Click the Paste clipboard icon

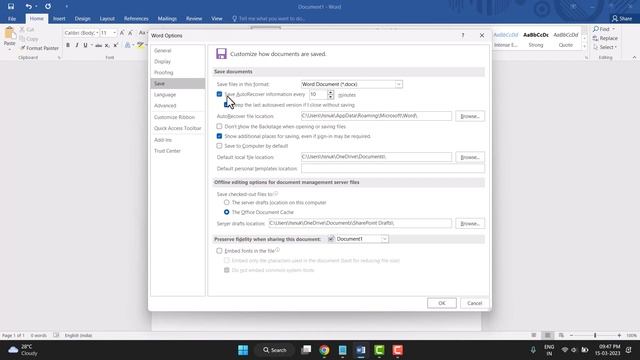coord(9,33)
